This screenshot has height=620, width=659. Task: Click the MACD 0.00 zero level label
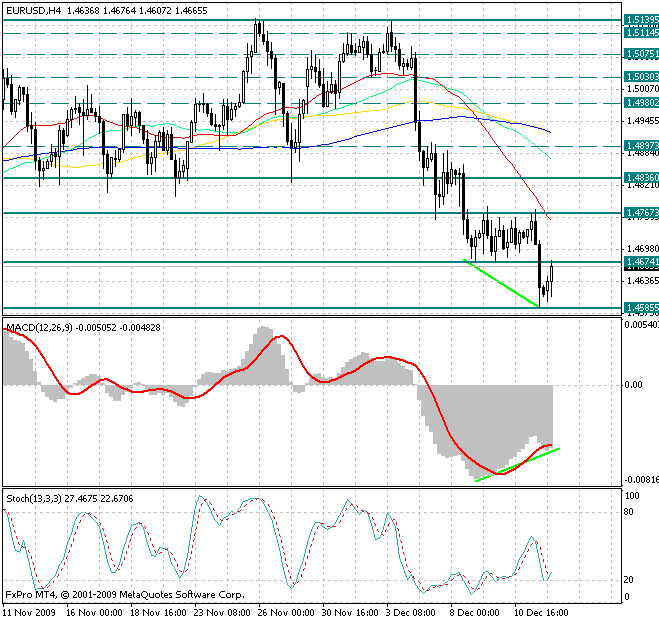pyautogui.click(x=633, y=384)
